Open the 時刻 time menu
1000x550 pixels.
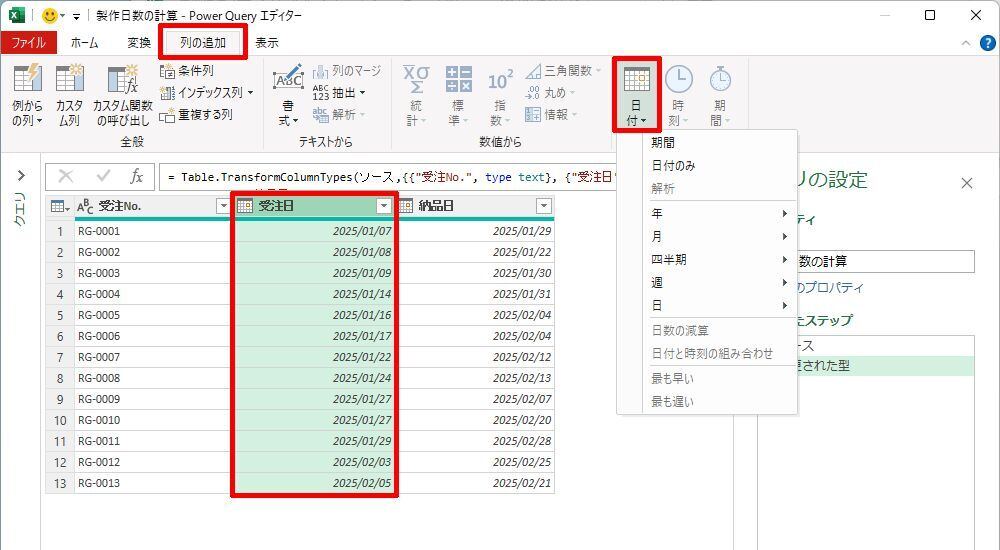click(x=679, y=96)
